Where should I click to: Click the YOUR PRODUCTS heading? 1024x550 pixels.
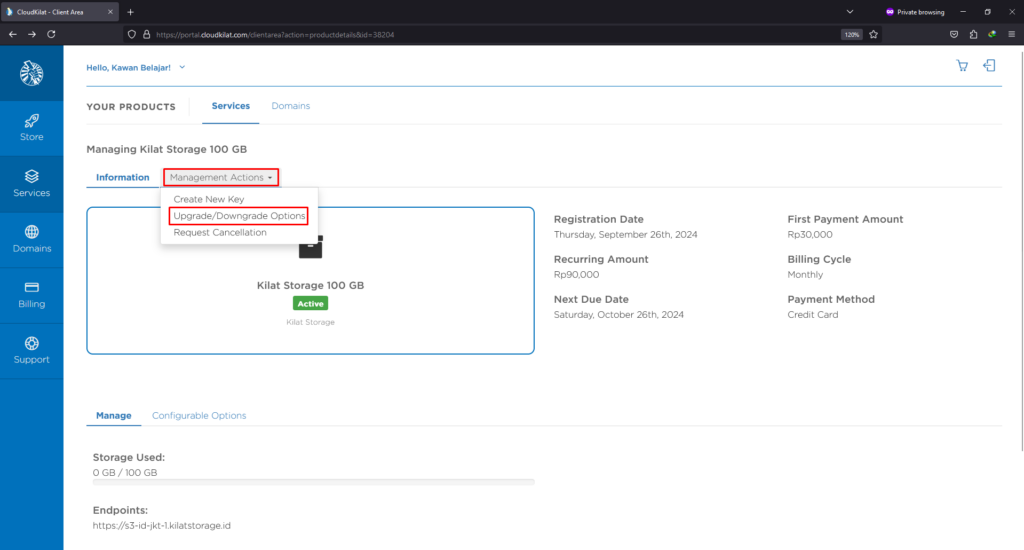click(x=131, y=106)
